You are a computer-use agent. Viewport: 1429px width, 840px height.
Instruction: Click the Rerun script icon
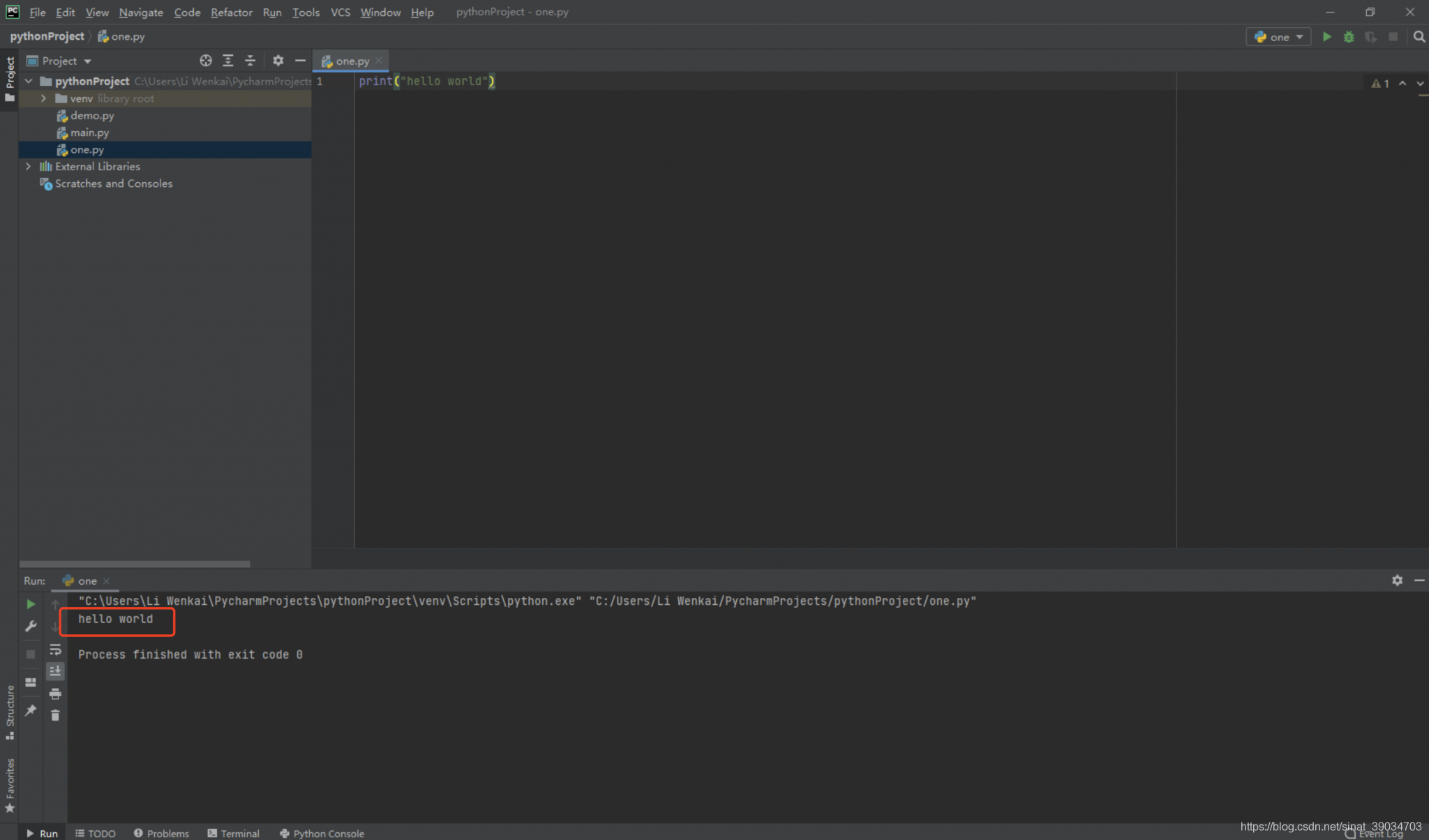click(x=30, y=602)
